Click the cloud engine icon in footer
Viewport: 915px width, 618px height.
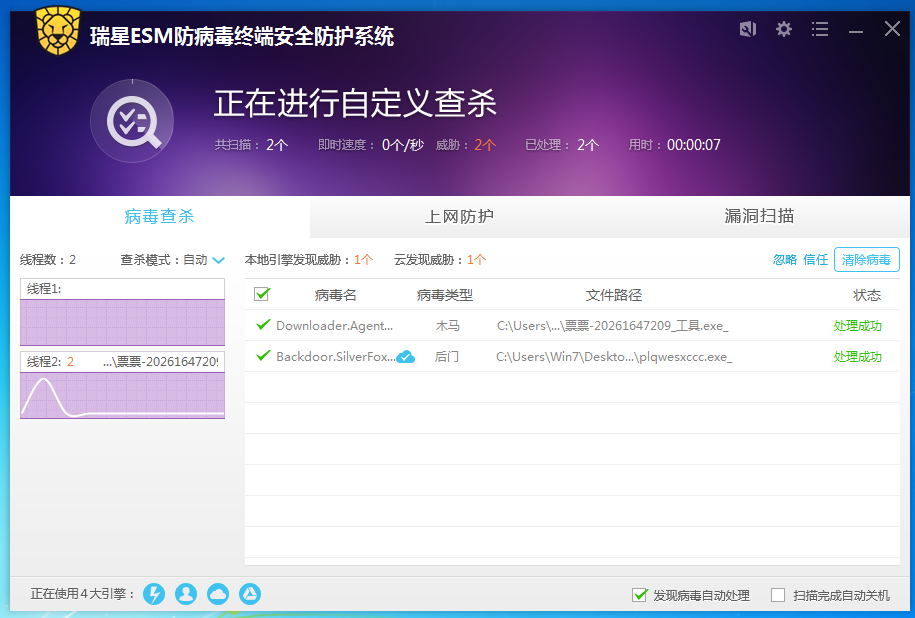pos(218,594)
